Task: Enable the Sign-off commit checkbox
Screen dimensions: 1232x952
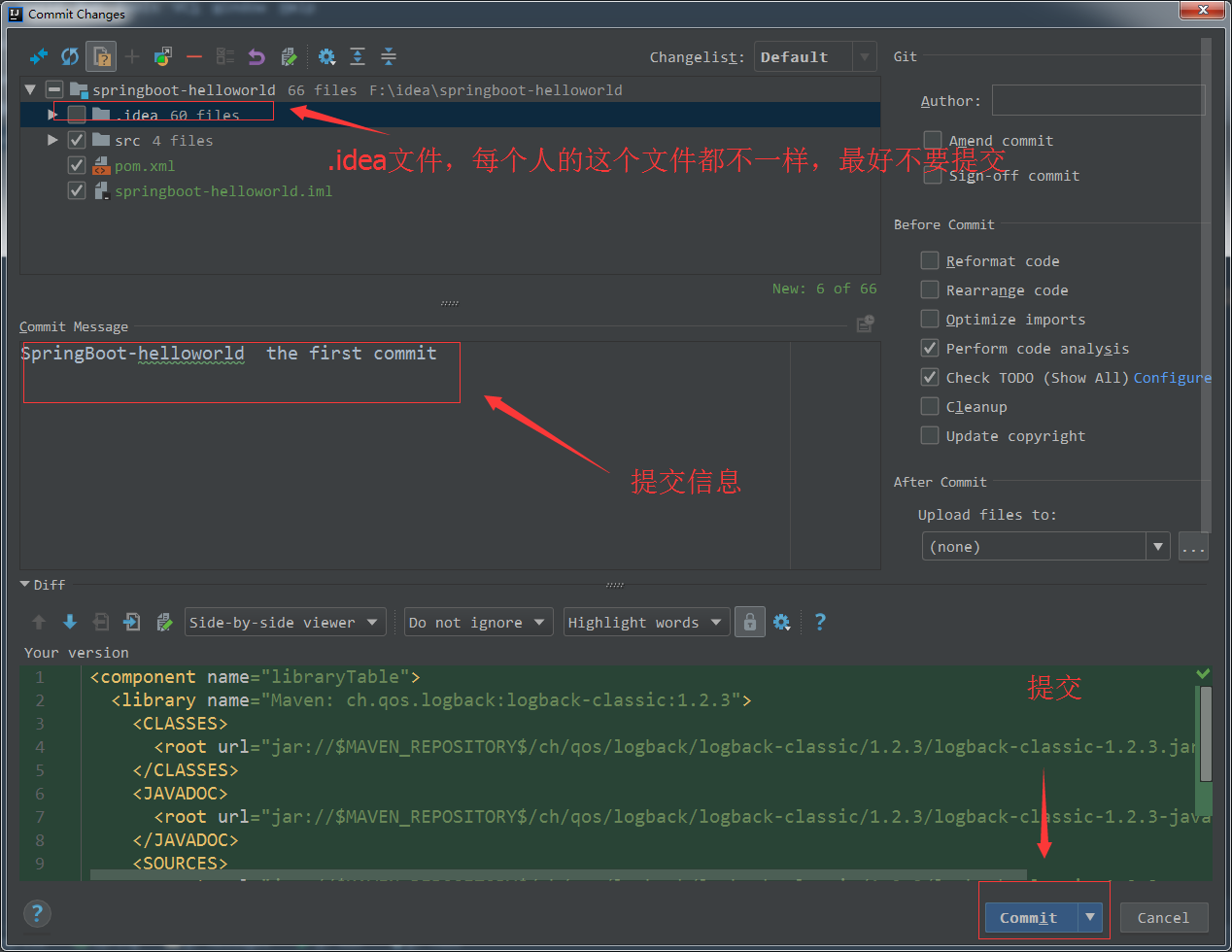Action: click(933, 175)
